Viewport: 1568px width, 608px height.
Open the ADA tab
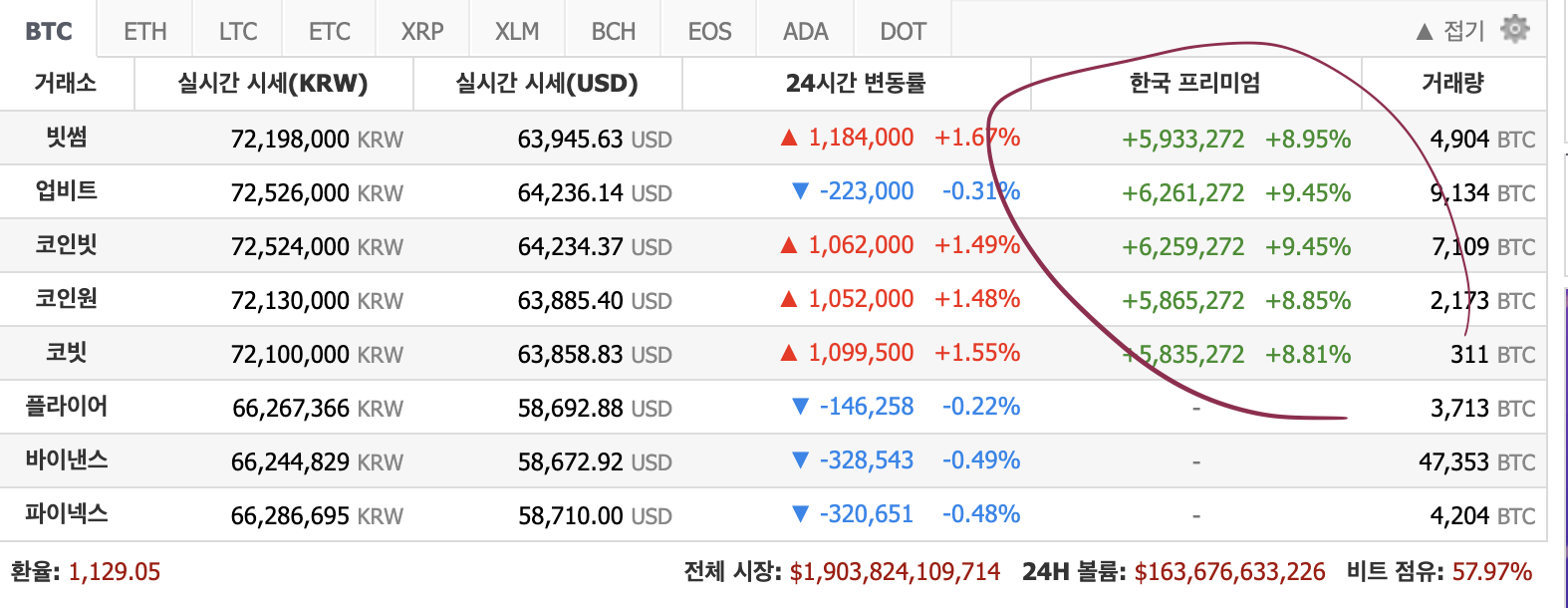tap(804, 29)
